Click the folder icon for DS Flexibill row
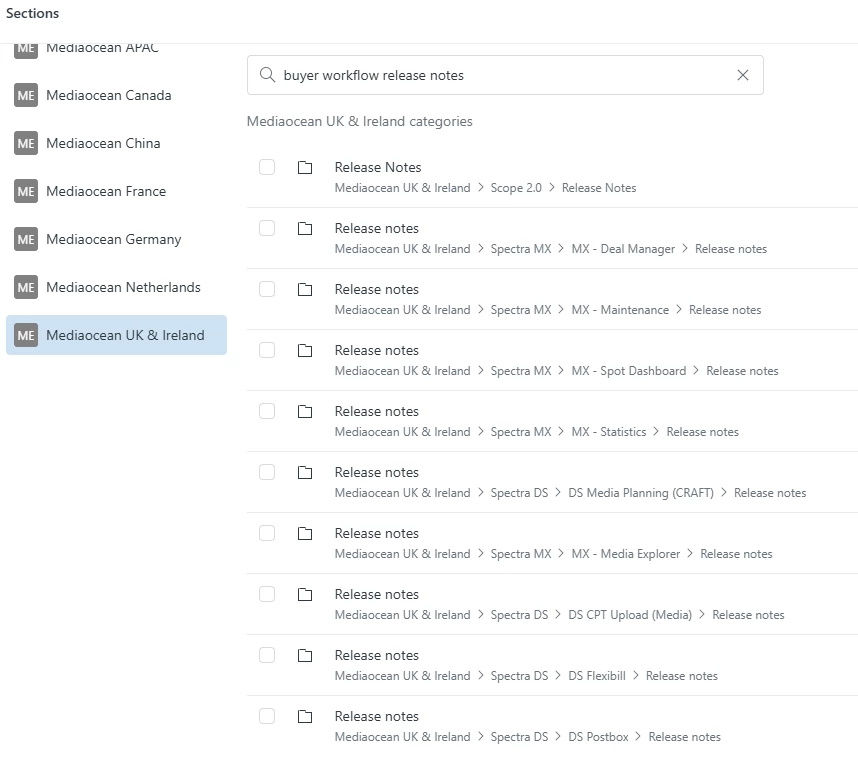 click(305, 656)
